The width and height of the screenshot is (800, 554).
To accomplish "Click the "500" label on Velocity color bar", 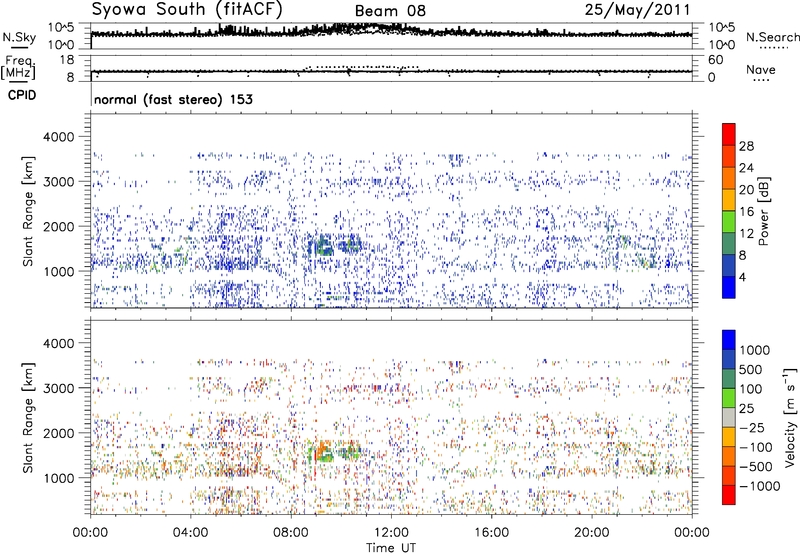I will point(751,370).
